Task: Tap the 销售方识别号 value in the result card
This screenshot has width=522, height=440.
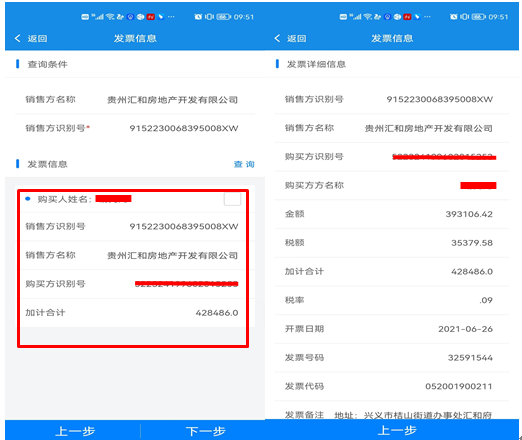Action: [x=184, y=226]
